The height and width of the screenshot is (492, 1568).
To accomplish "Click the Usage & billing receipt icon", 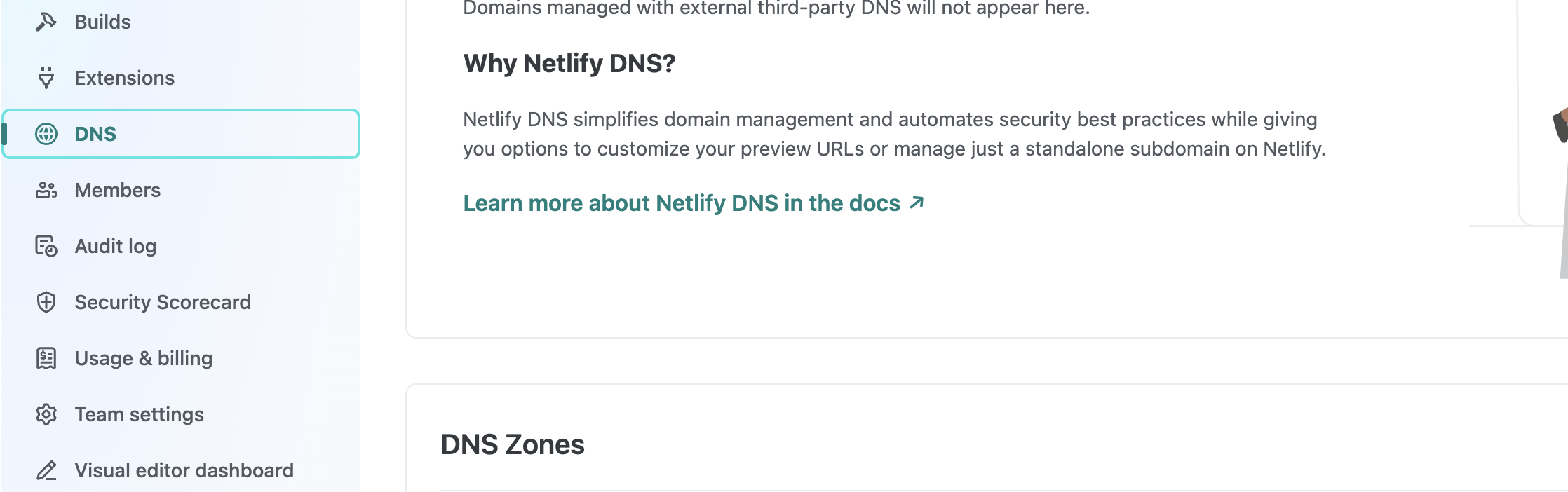I will click(x=46, y=358).
